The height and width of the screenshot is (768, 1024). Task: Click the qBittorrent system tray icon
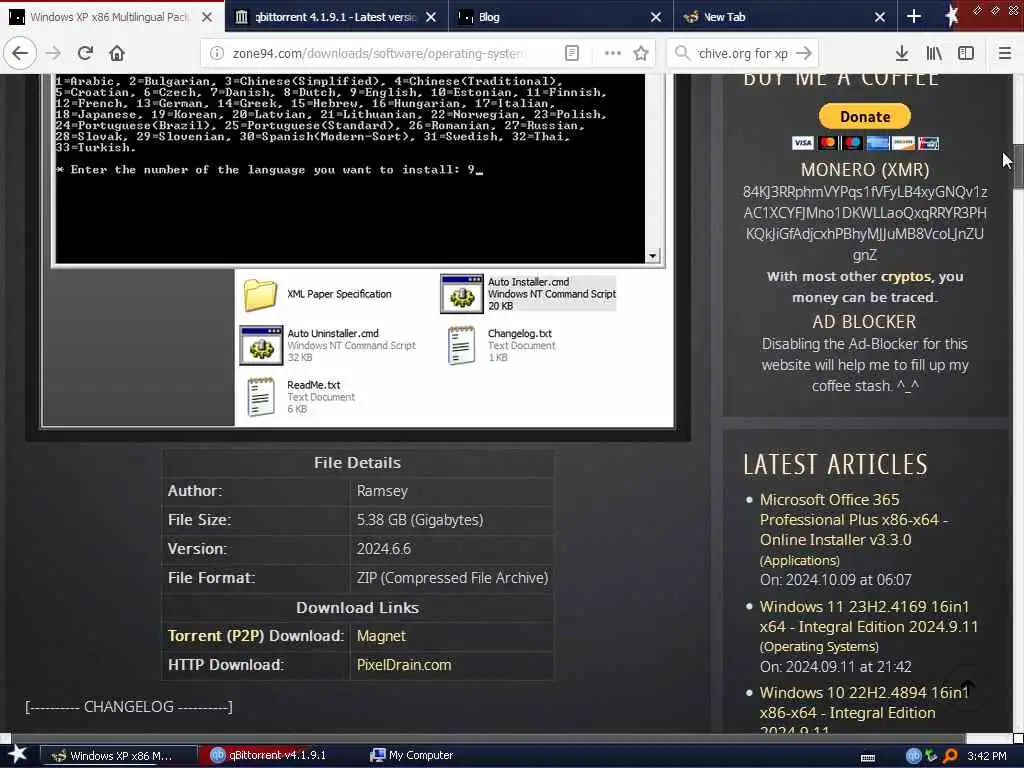coord(913,756)
